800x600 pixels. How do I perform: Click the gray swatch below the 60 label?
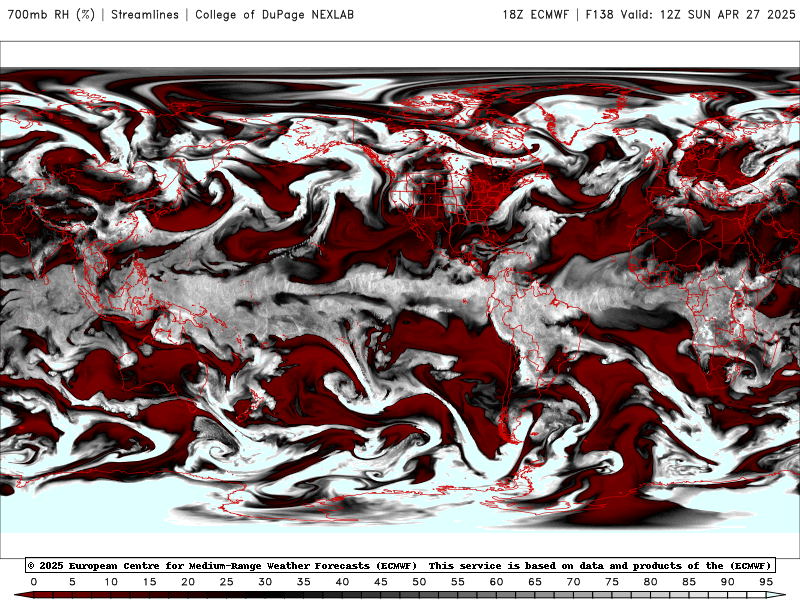coord(496,596)
